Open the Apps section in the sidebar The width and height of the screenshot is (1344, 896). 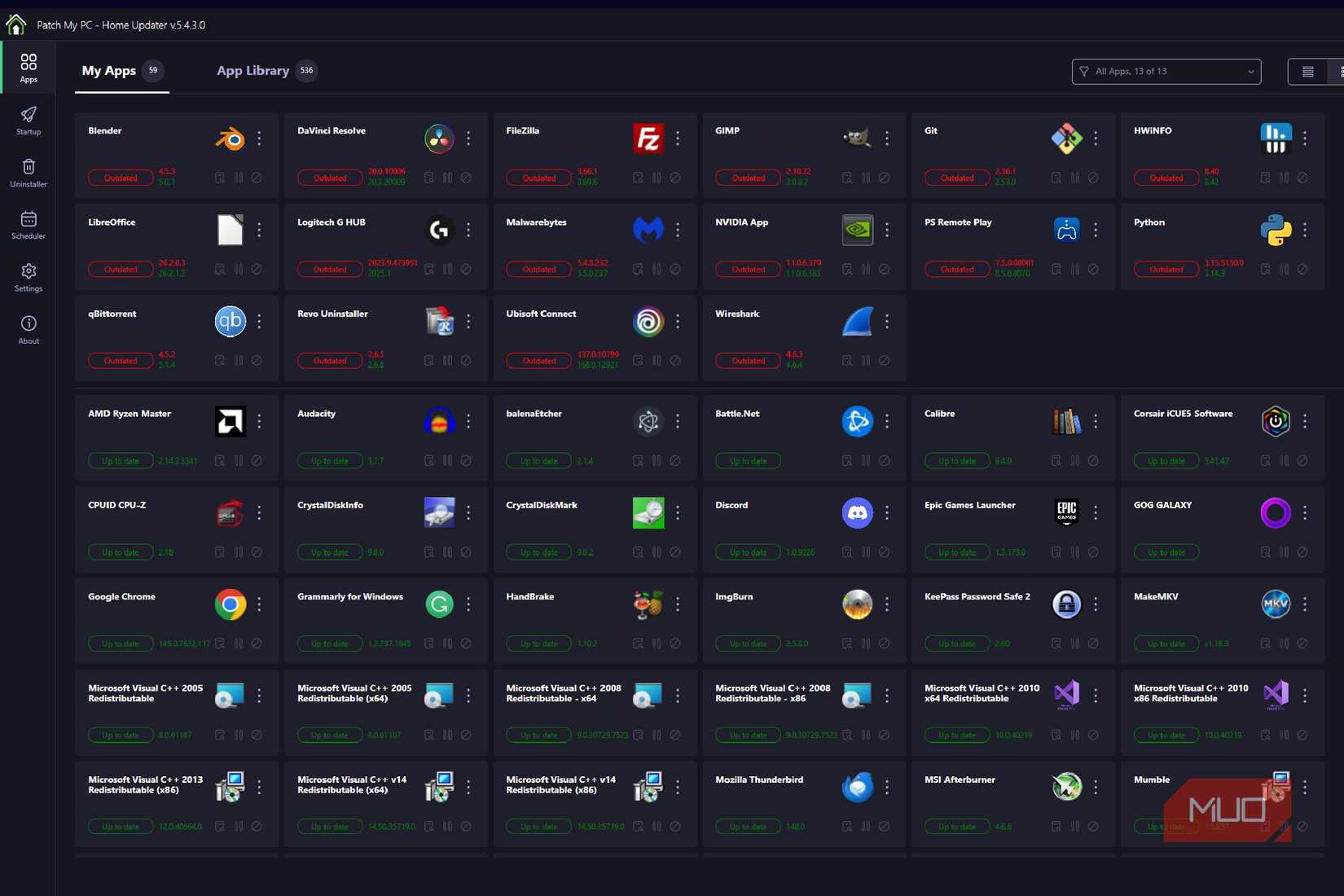coord(29,67)
